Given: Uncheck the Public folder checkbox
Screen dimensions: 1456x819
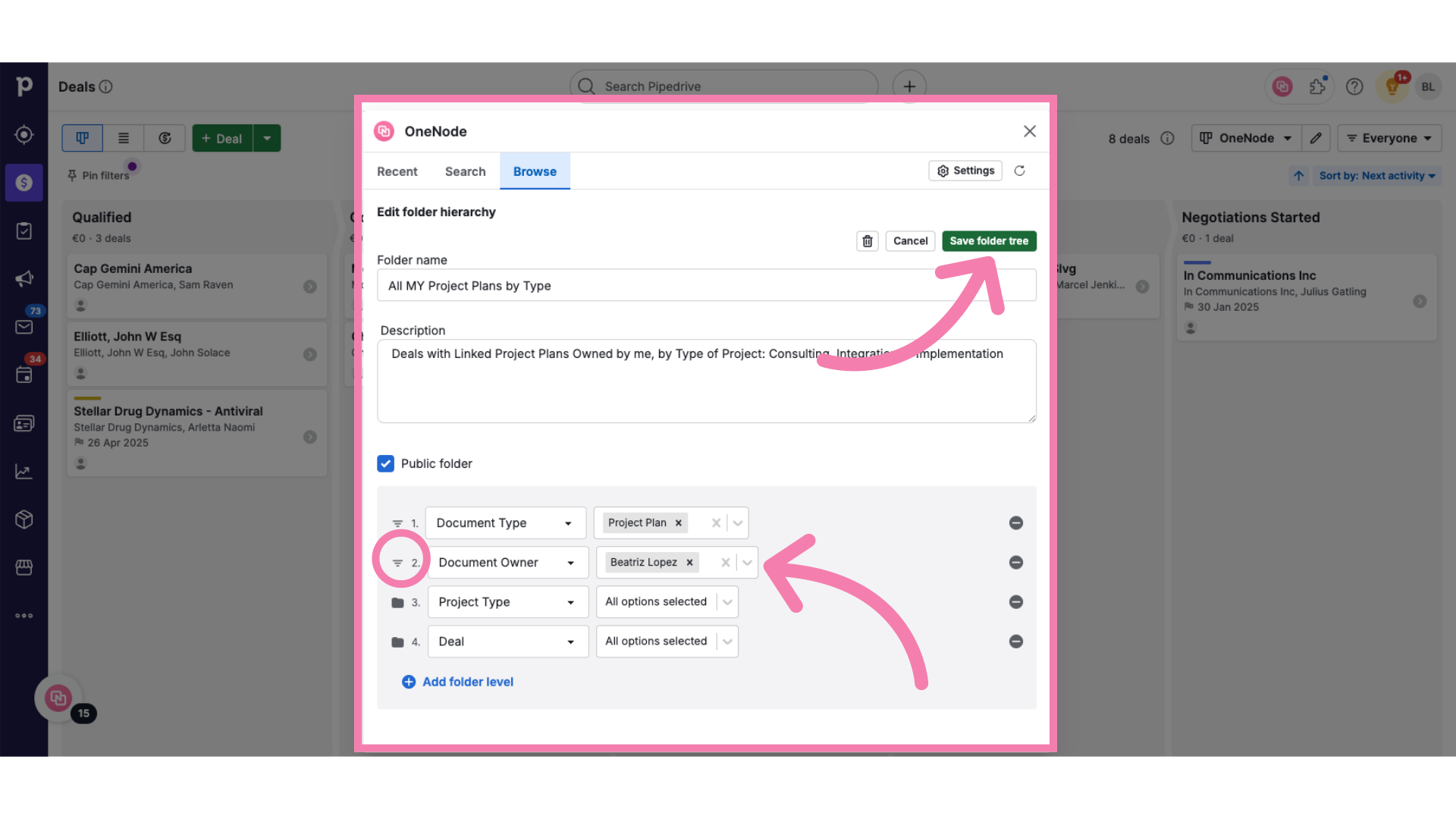Looking at the screenshot, I should (x=386, y=463).
